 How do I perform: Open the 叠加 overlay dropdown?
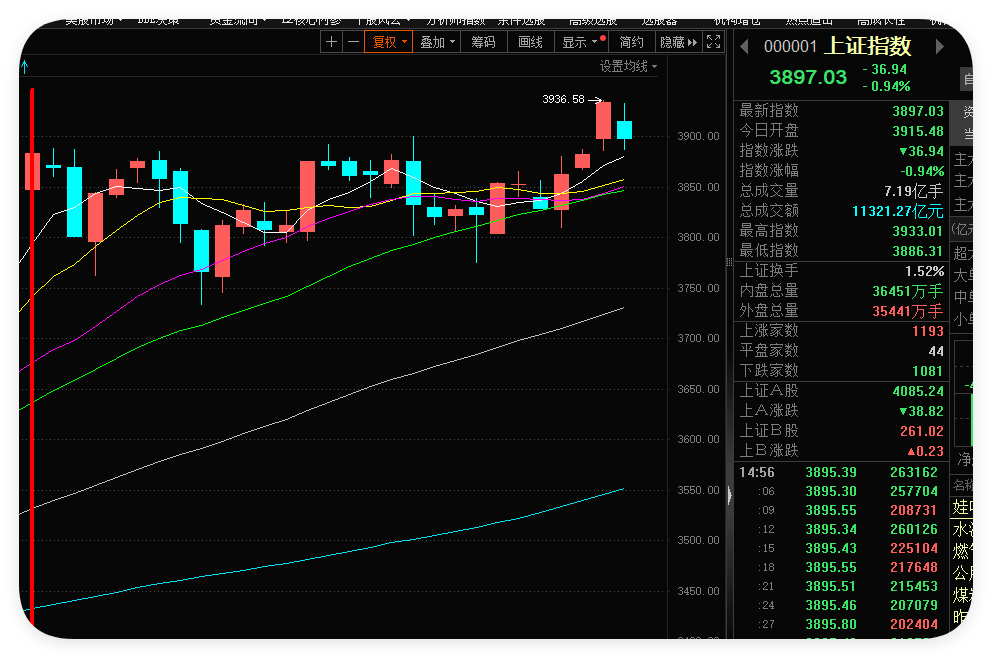tap(437, 42)
